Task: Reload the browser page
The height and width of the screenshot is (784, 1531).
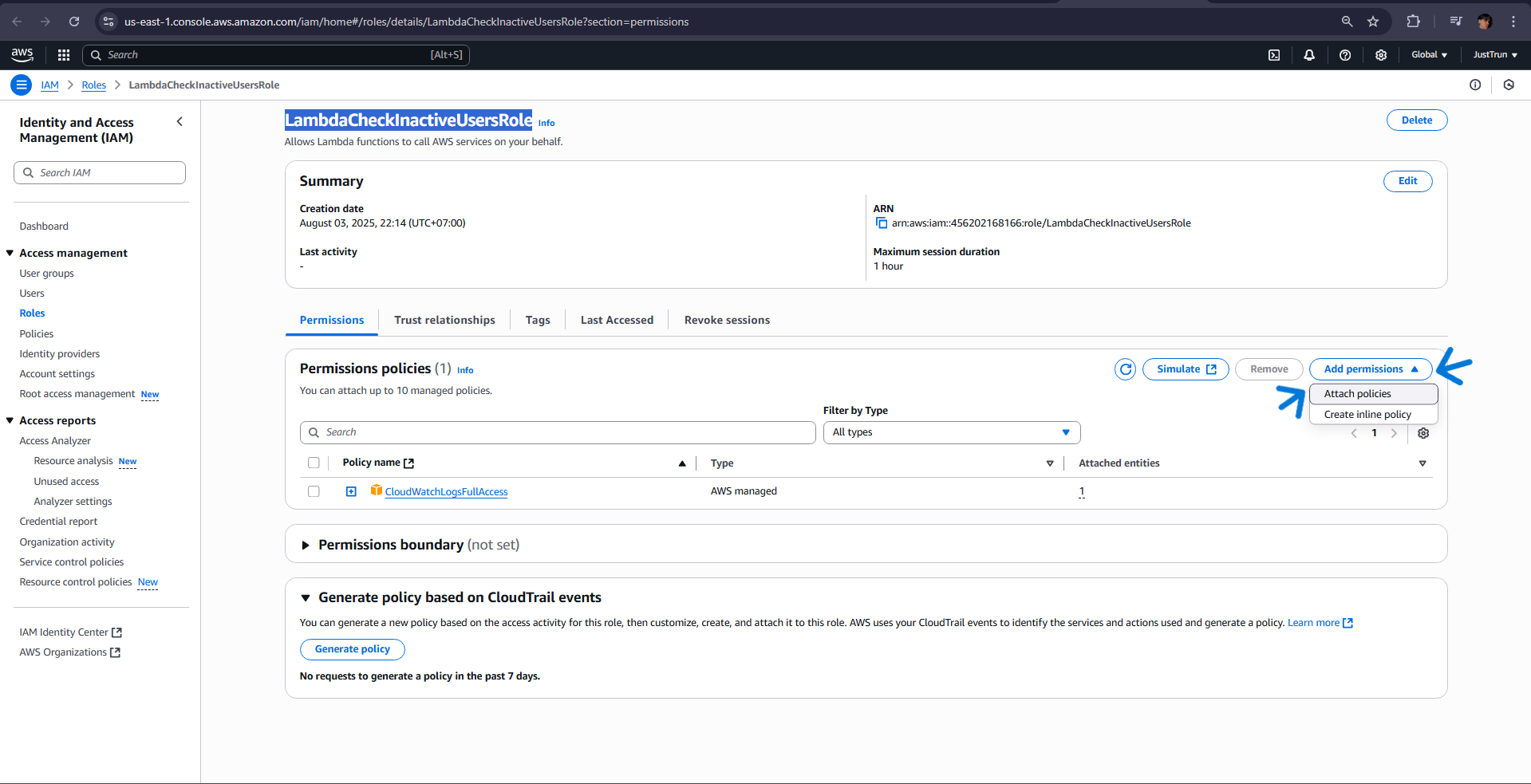Action: [74, 22]
